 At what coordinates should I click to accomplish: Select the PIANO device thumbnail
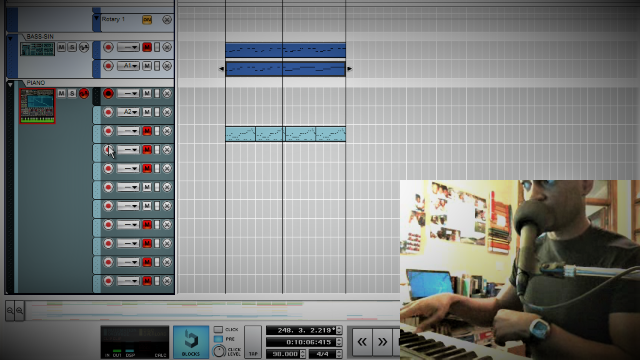(37, 106)
